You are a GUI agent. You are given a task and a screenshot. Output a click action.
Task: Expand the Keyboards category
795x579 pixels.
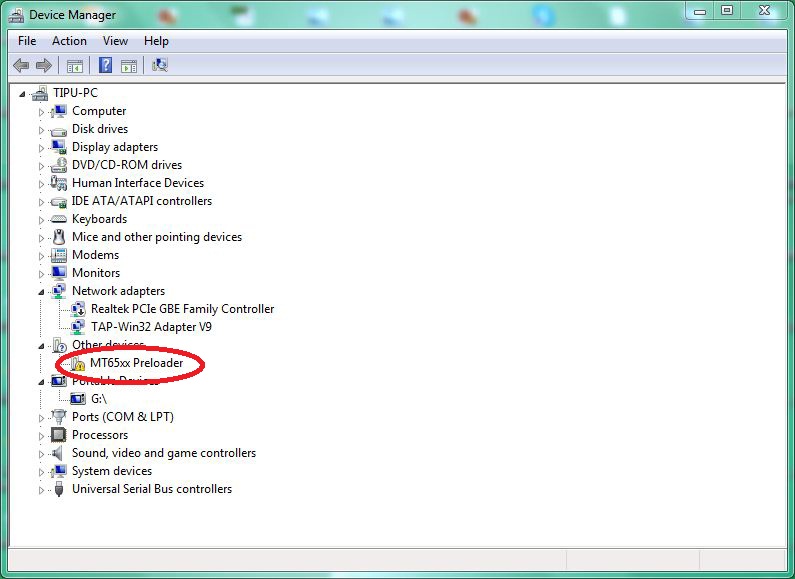pos(41,220)
